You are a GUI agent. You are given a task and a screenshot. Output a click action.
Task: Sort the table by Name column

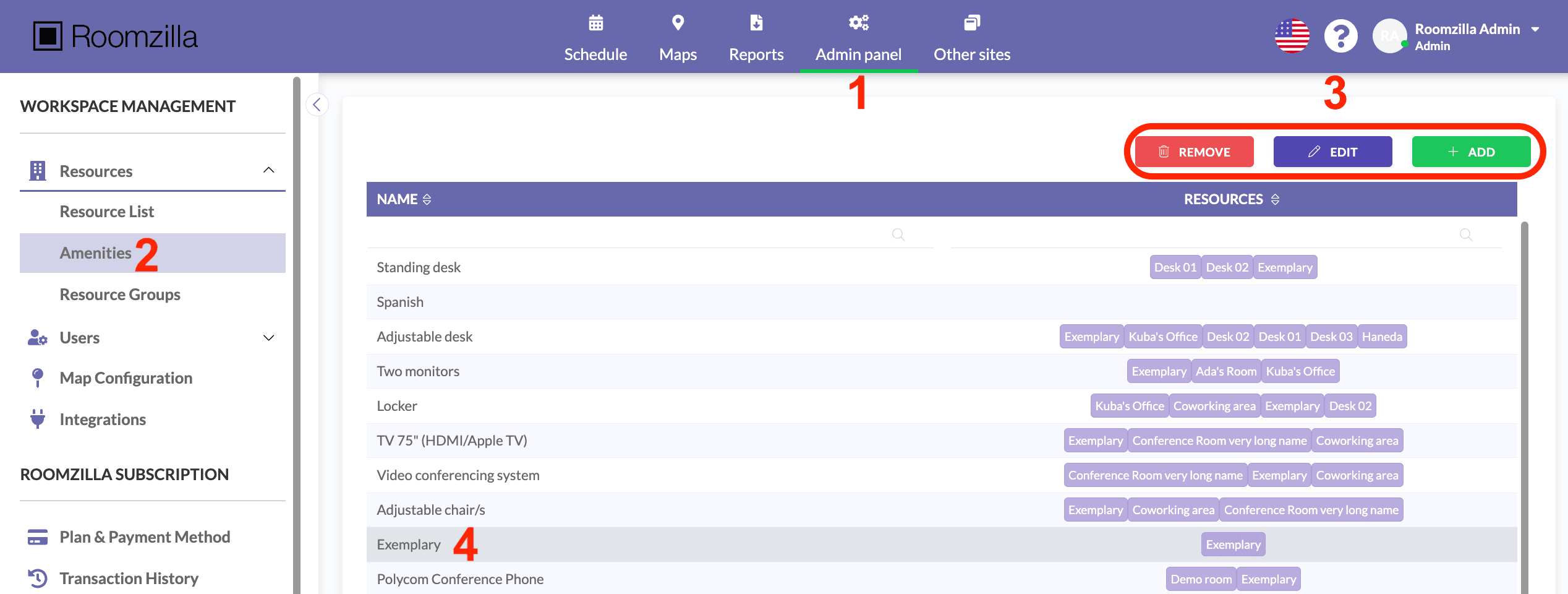(x=427, y=199)
